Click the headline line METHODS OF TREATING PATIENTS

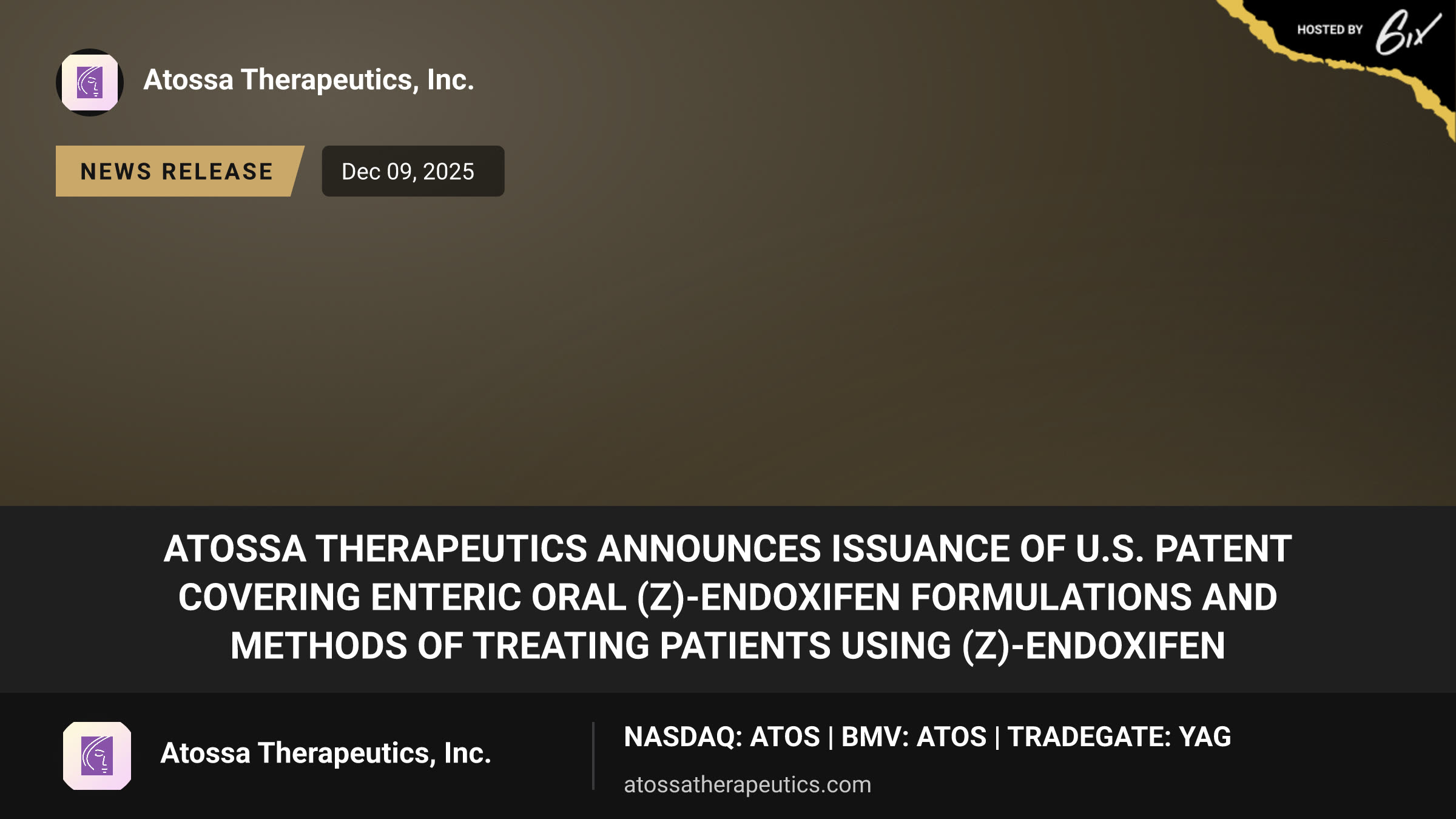coord(728,645)
